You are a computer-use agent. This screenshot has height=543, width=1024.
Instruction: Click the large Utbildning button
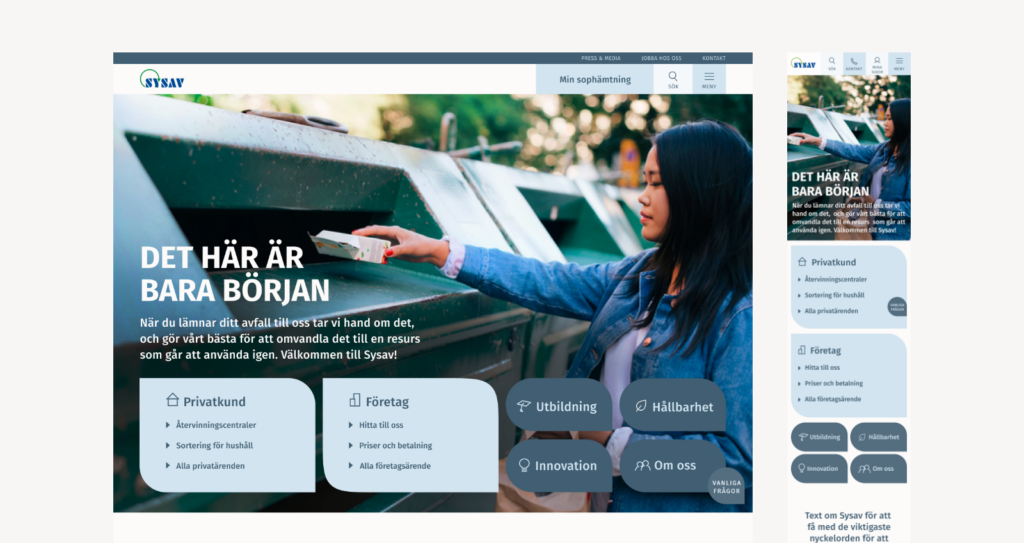[x=559, y=404]
